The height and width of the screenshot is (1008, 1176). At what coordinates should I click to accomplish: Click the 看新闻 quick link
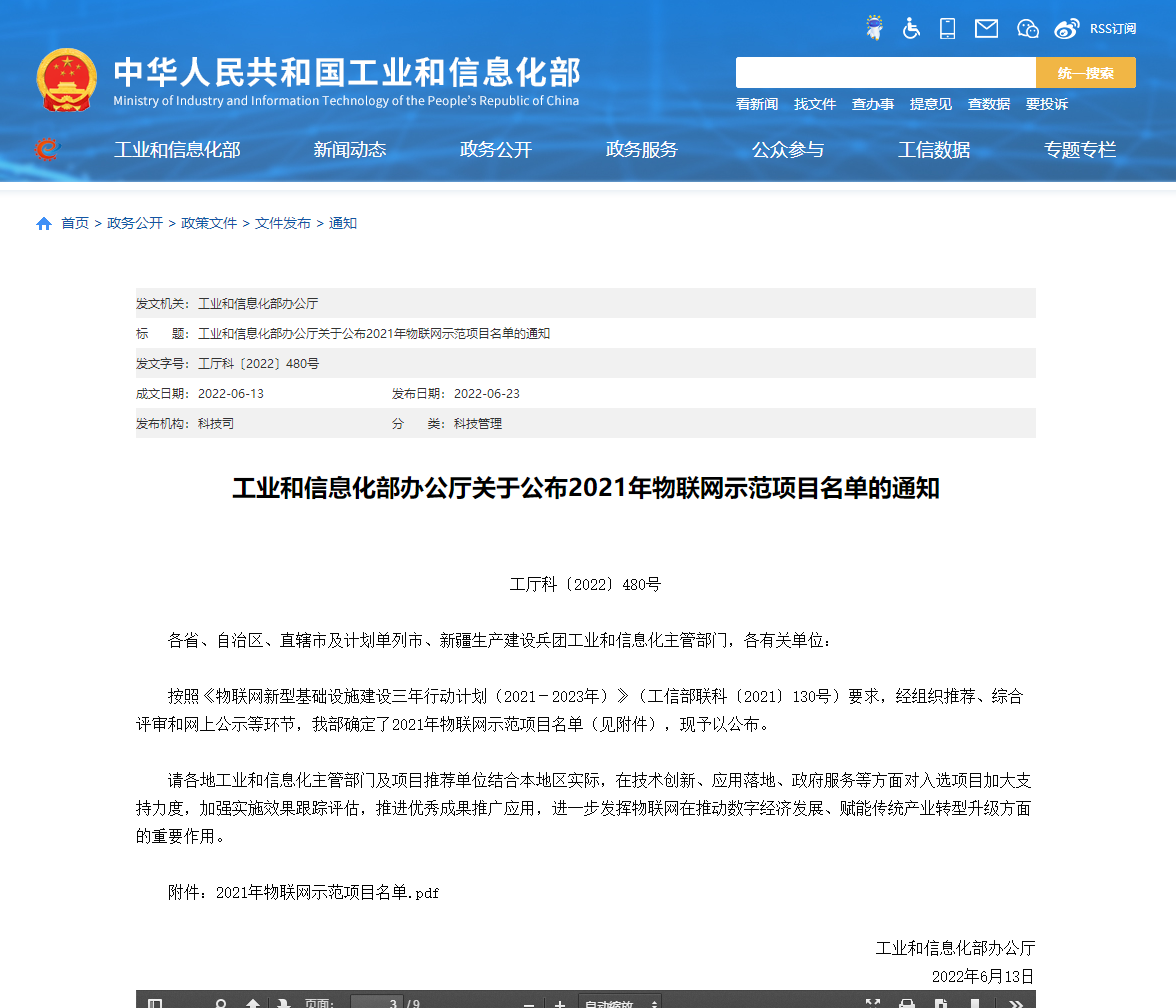(757, 104)
